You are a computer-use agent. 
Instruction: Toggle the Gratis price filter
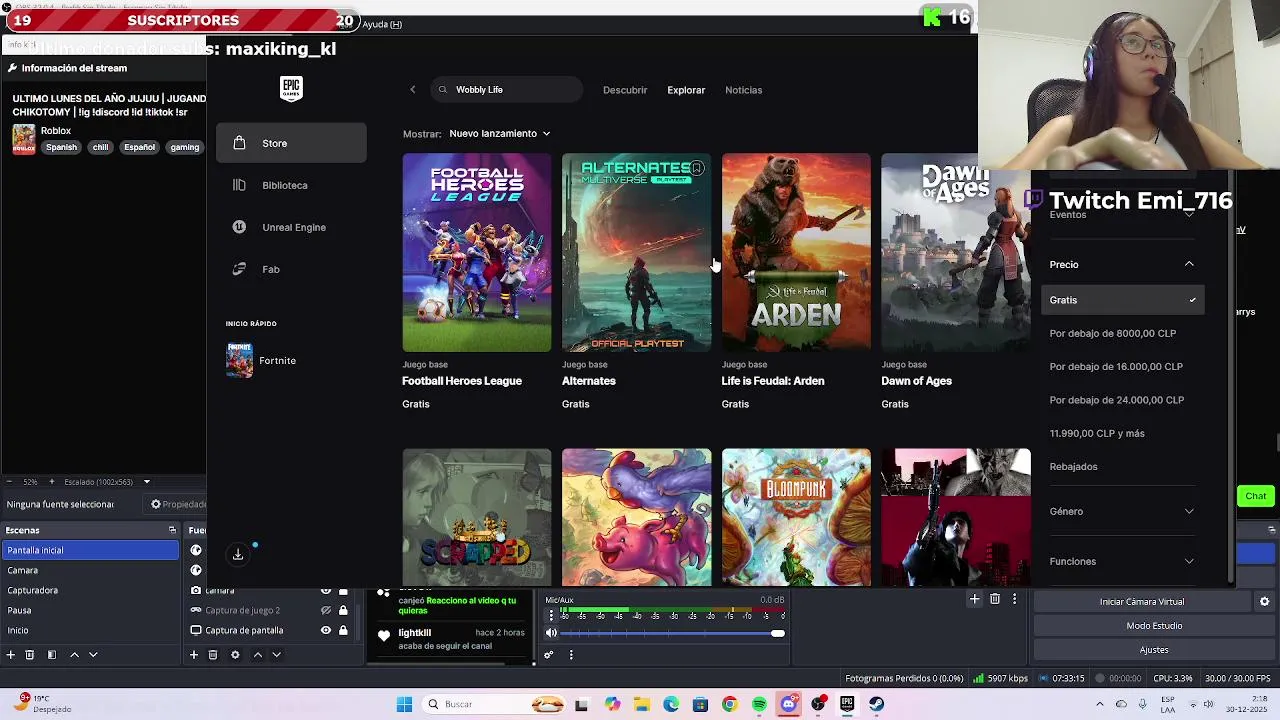coord(1121,300)
